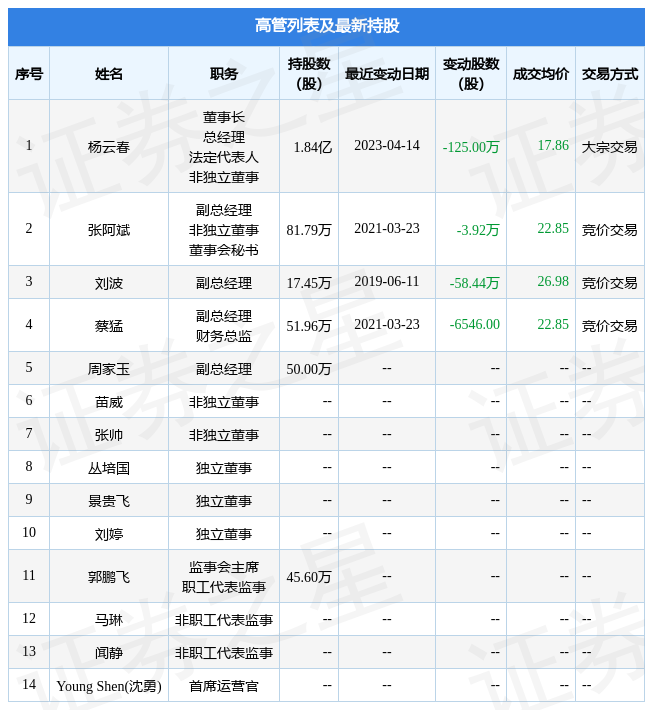Click 张阿斌's position cell with 董事会秘书

point(224,230)
